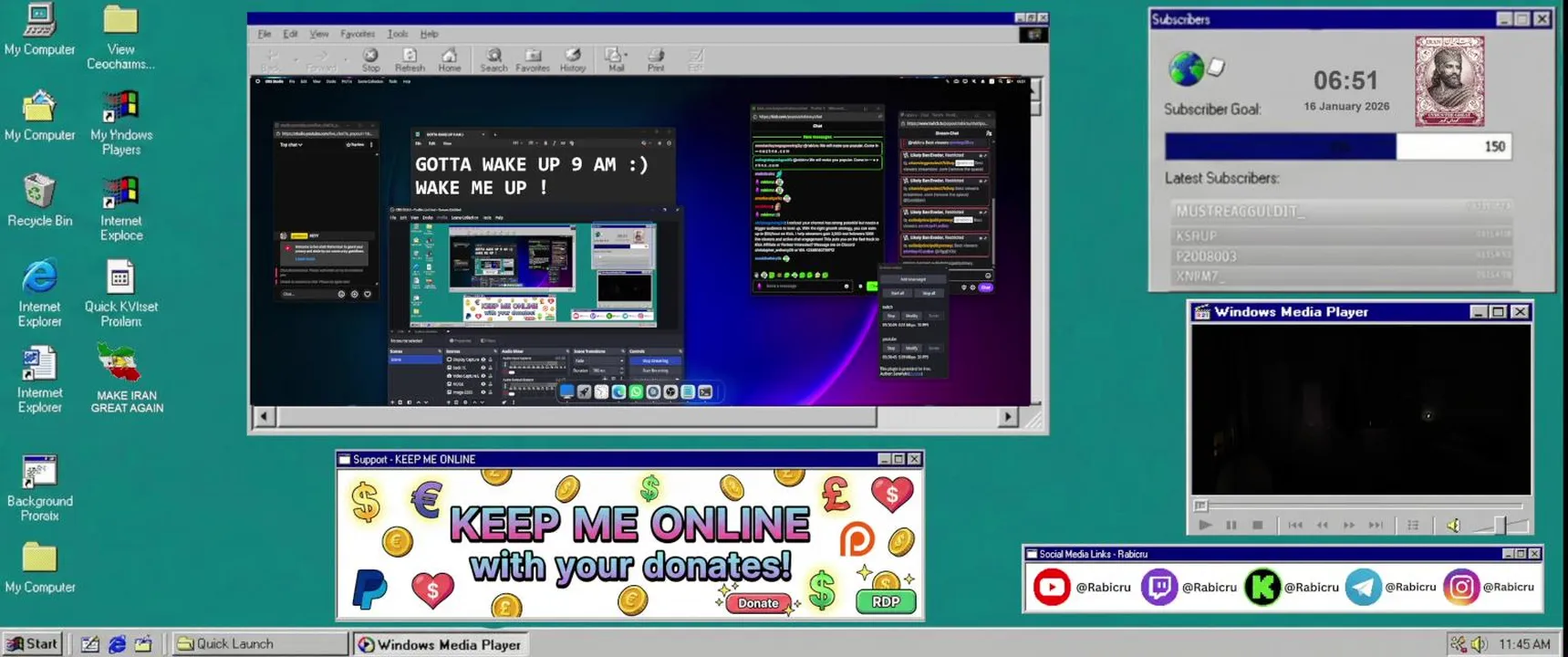Click the Start button on the taskbar
This screenshot has width=1568, height=657.
click(x=32, y=643)
